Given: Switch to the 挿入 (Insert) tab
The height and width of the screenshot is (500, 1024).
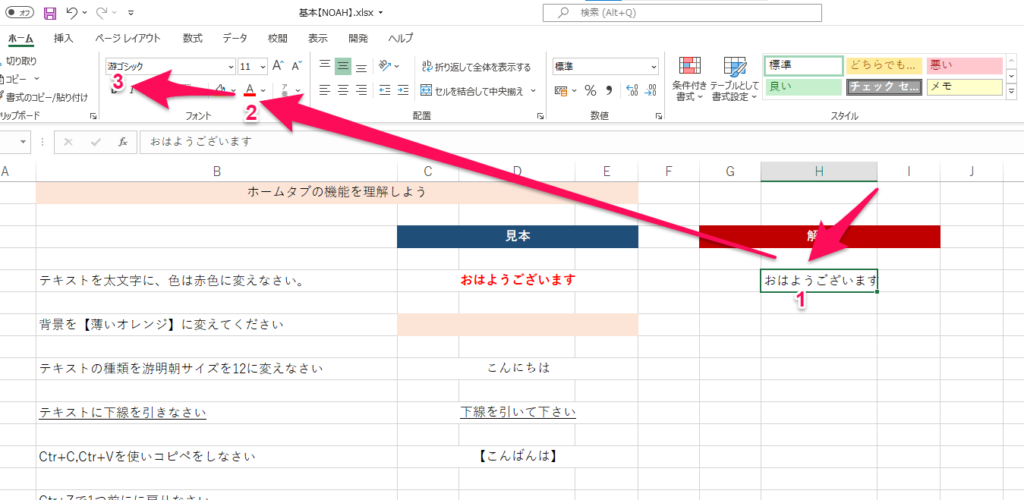Looking at the screenshot, I should tap(63, 38).
